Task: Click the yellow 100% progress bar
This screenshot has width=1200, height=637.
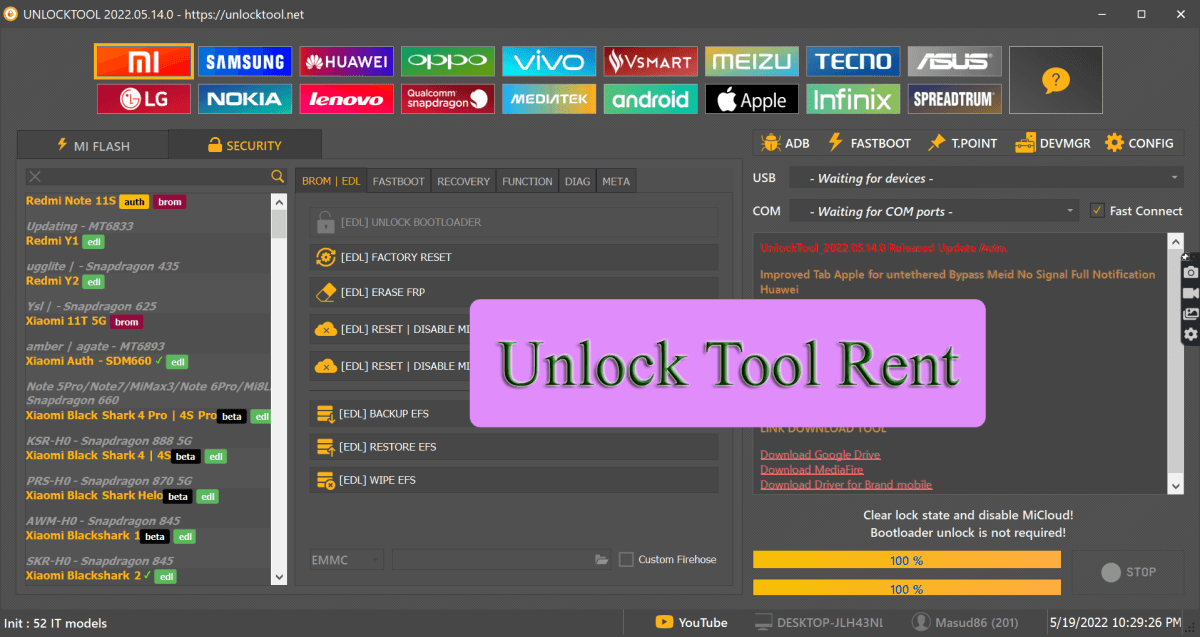Action: click(905, 559)
